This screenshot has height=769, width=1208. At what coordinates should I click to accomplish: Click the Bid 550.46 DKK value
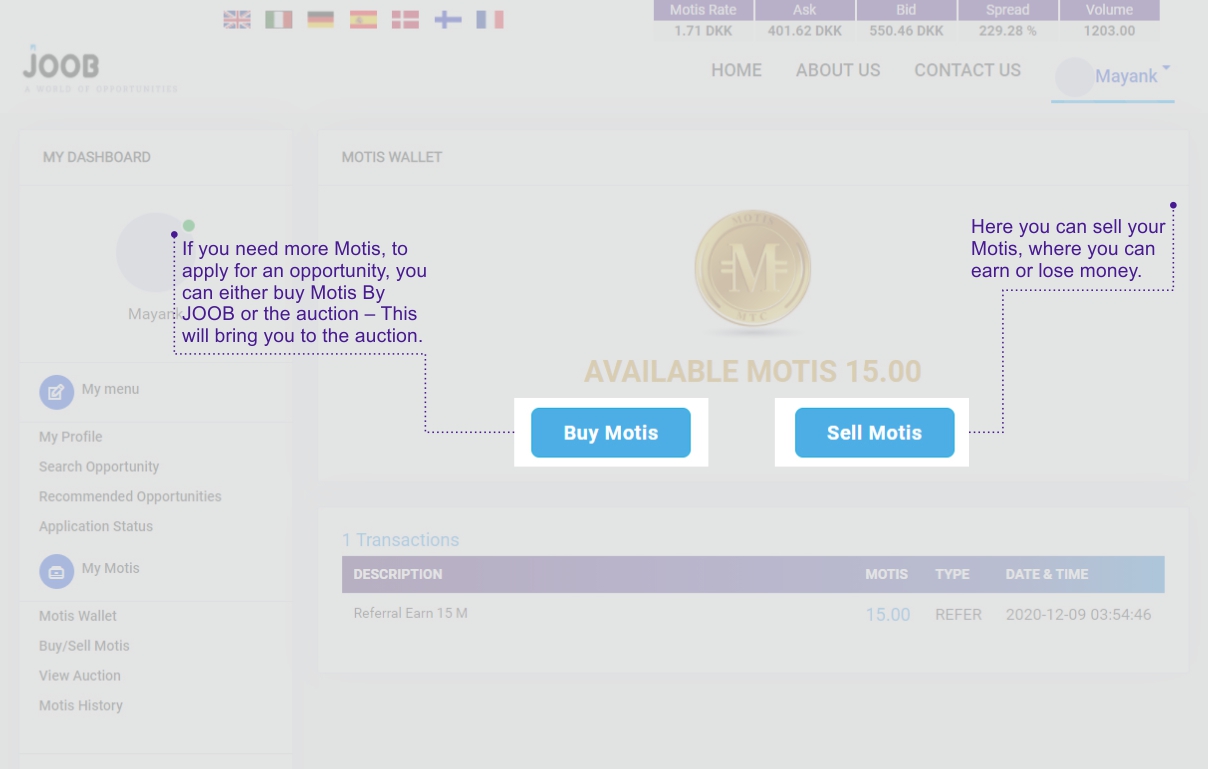[907, 31]
